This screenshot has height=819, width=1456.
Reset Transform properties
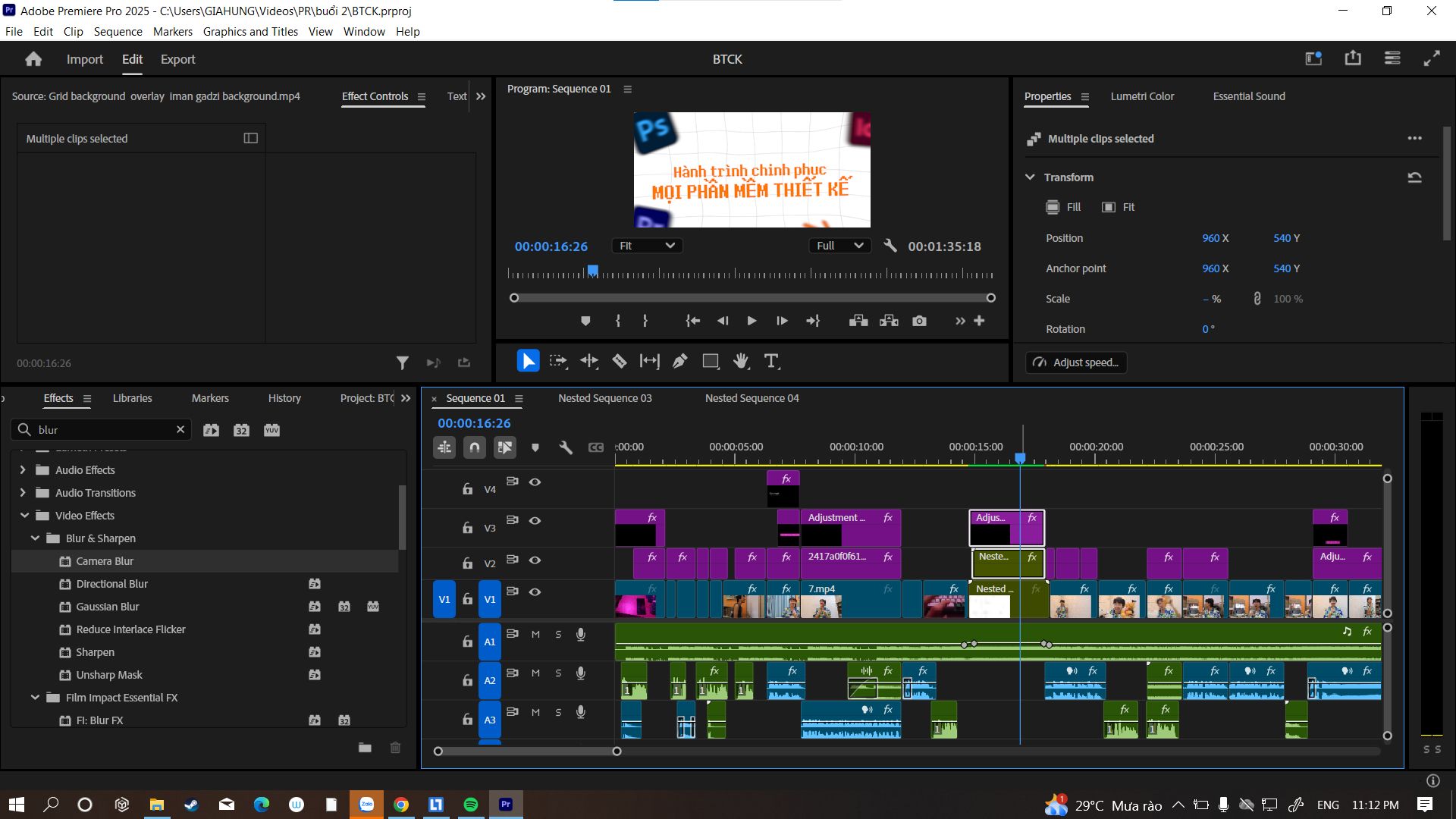[1414, 177]
